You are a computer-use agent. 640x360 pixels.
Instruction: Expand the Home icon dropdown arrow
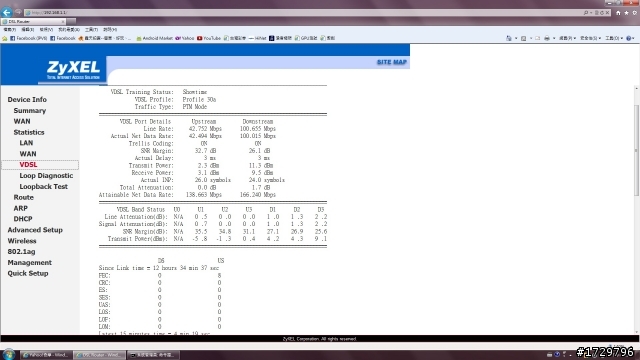click(516, 38)
